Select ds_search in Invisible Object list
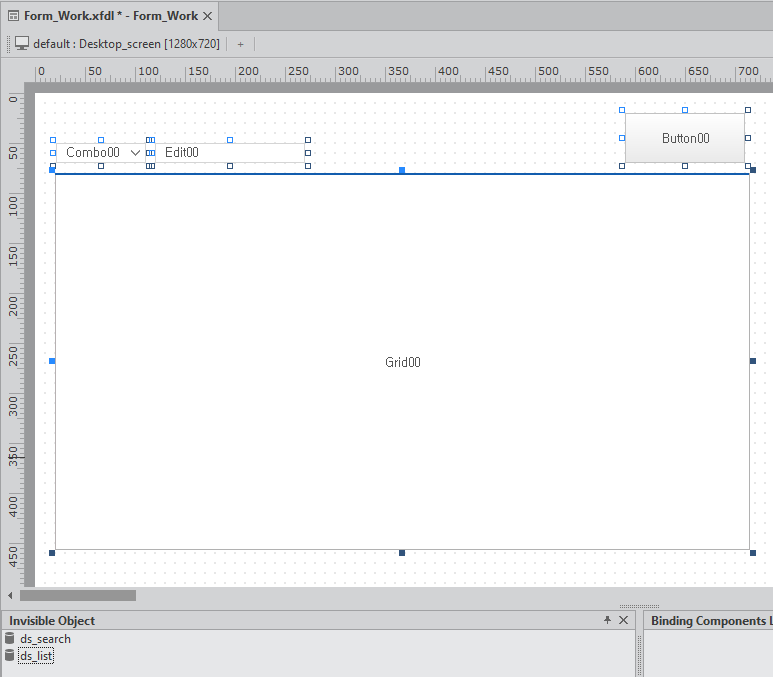 click(x=45, y=639)
